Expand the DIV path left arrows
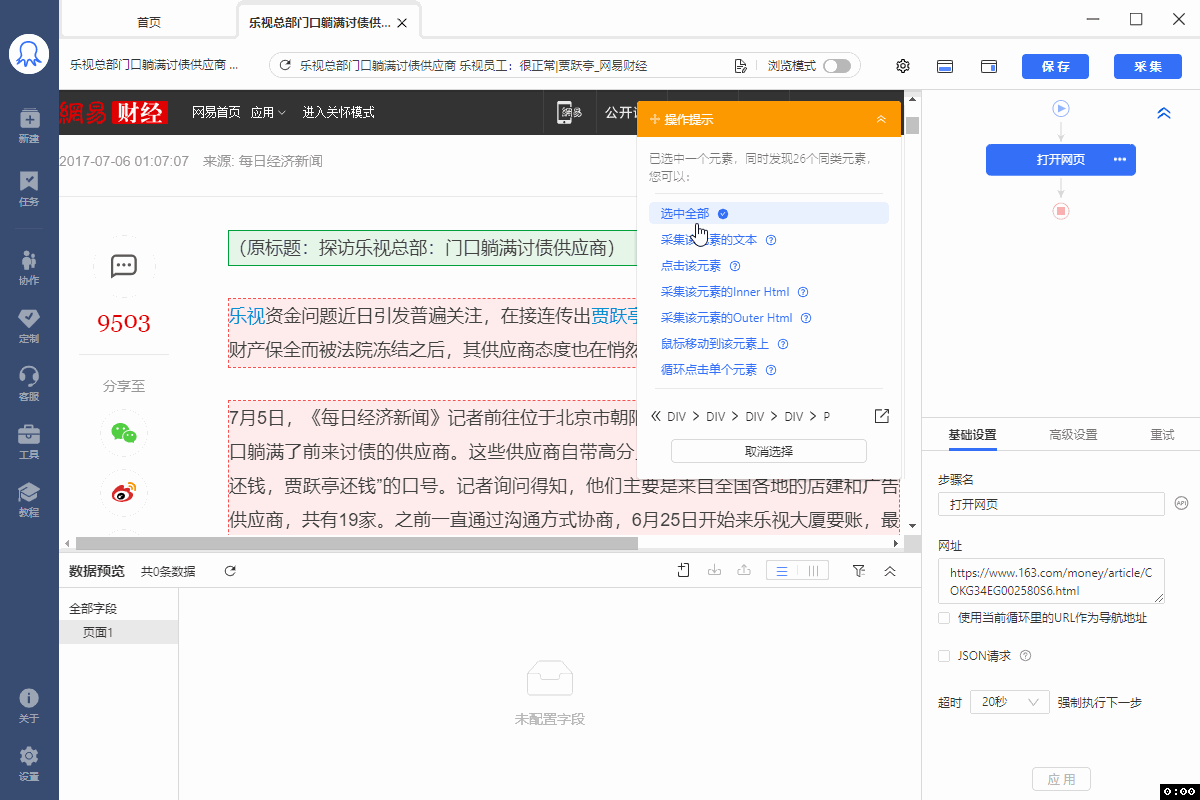This screenshot has width=1200, height=800. click(x=656, y=416)
